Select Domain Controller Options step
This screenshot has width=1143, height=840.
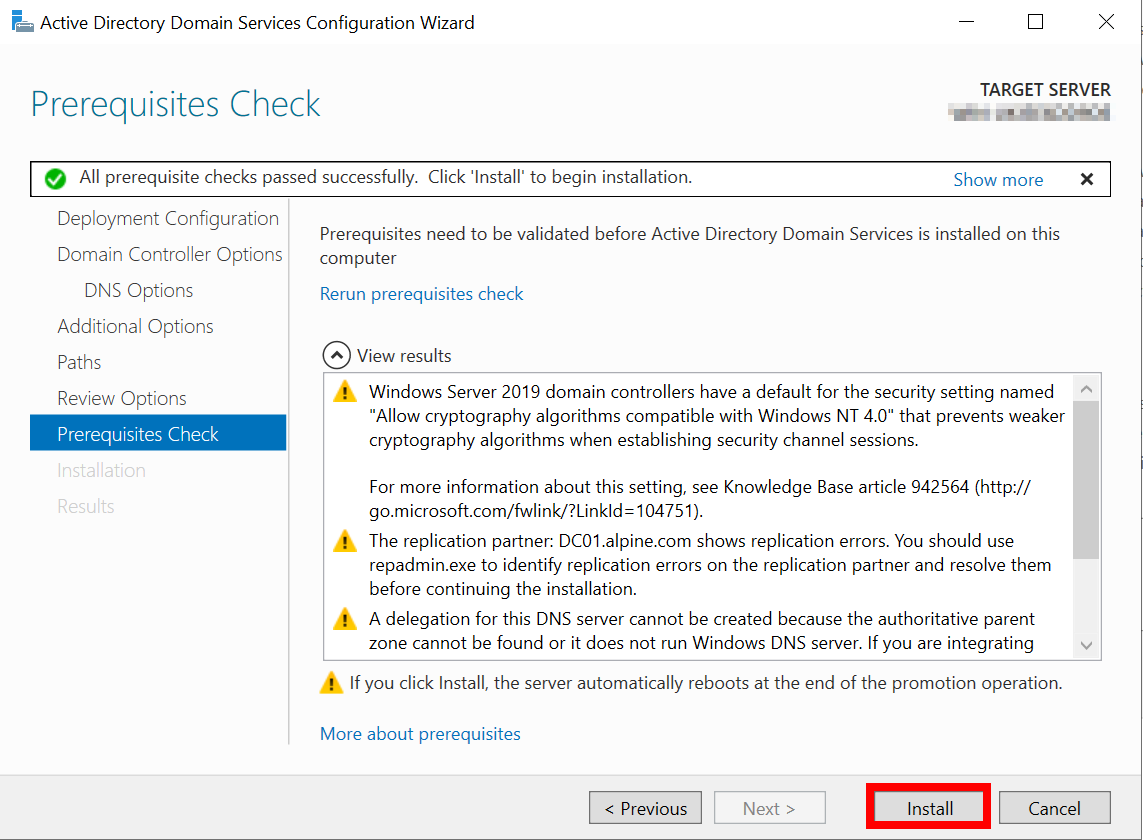pos(170,254)
